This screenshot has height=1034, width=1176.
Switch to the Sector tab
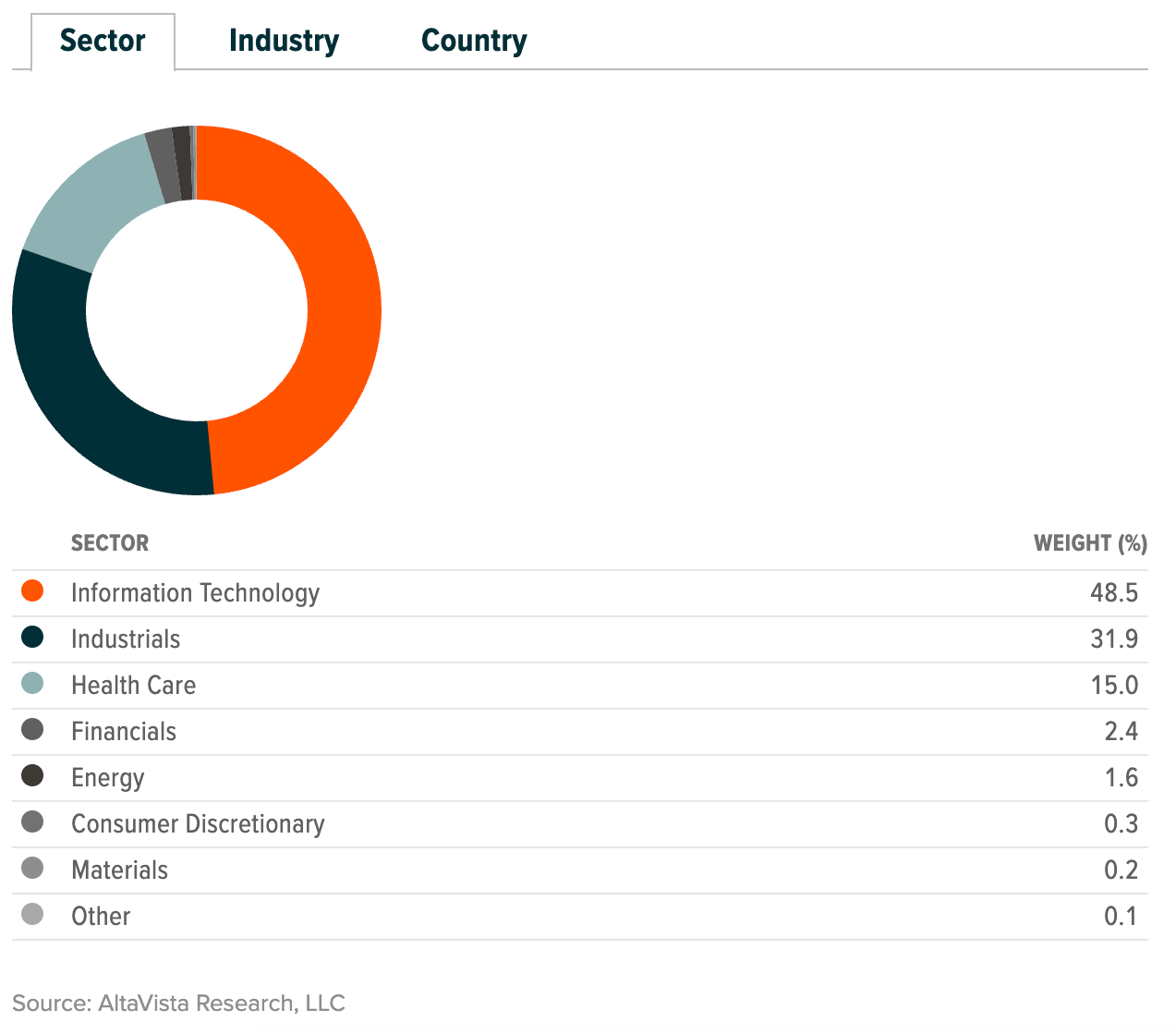click(103, 42)
